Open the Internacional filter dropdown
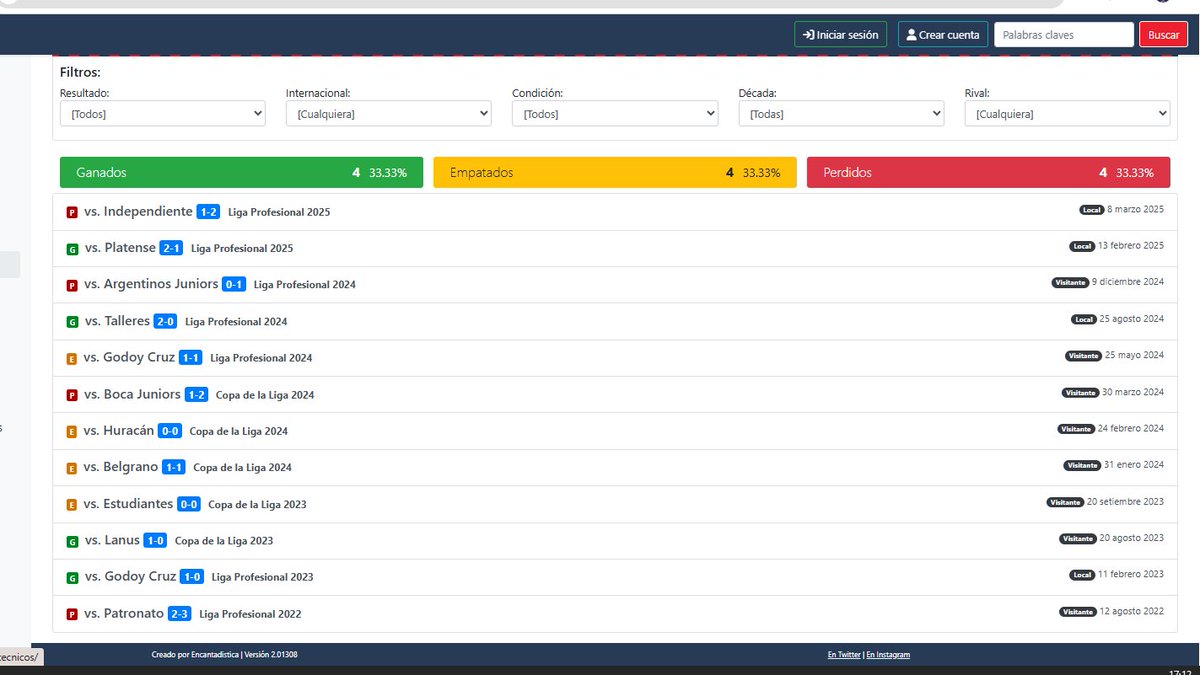The image size is (1200, 675). (x=388, y=114)
